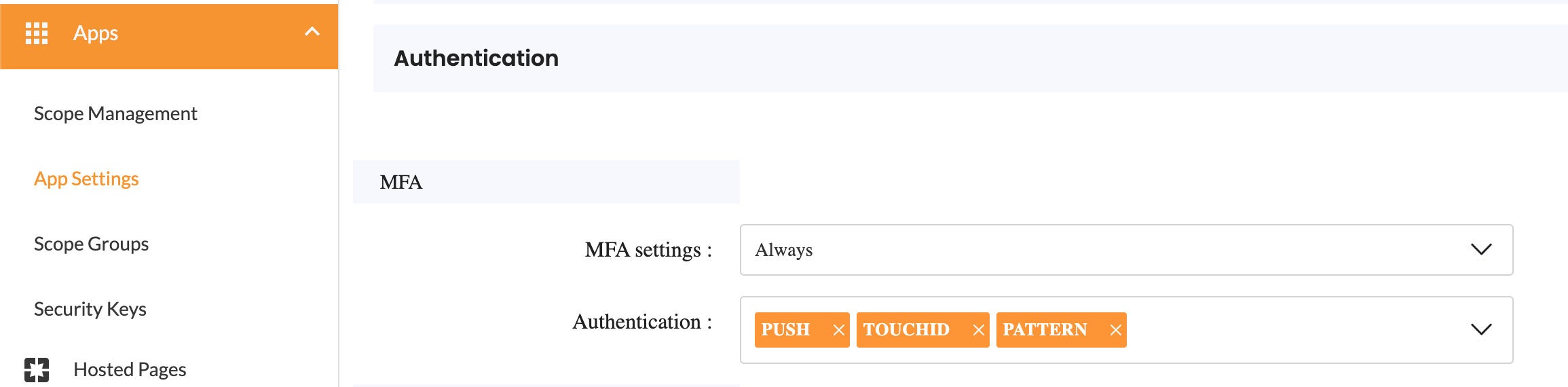The width and height of the screenshot is (1568, 387).
Task: Remove the PUSH authentication tag
Action: click(839, 330)
